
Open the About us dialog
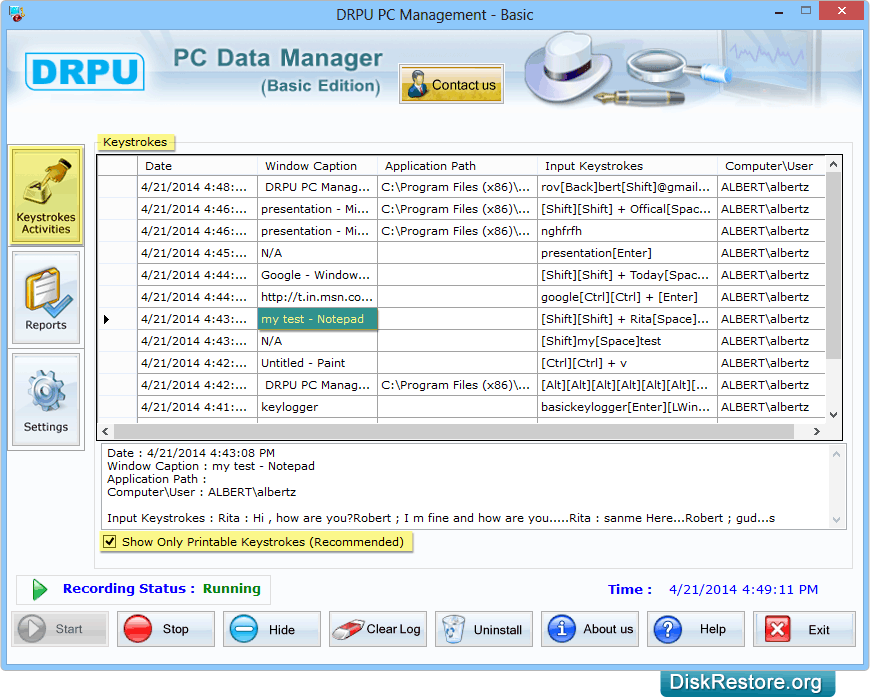pyautogui.click(x=590, y=629)
